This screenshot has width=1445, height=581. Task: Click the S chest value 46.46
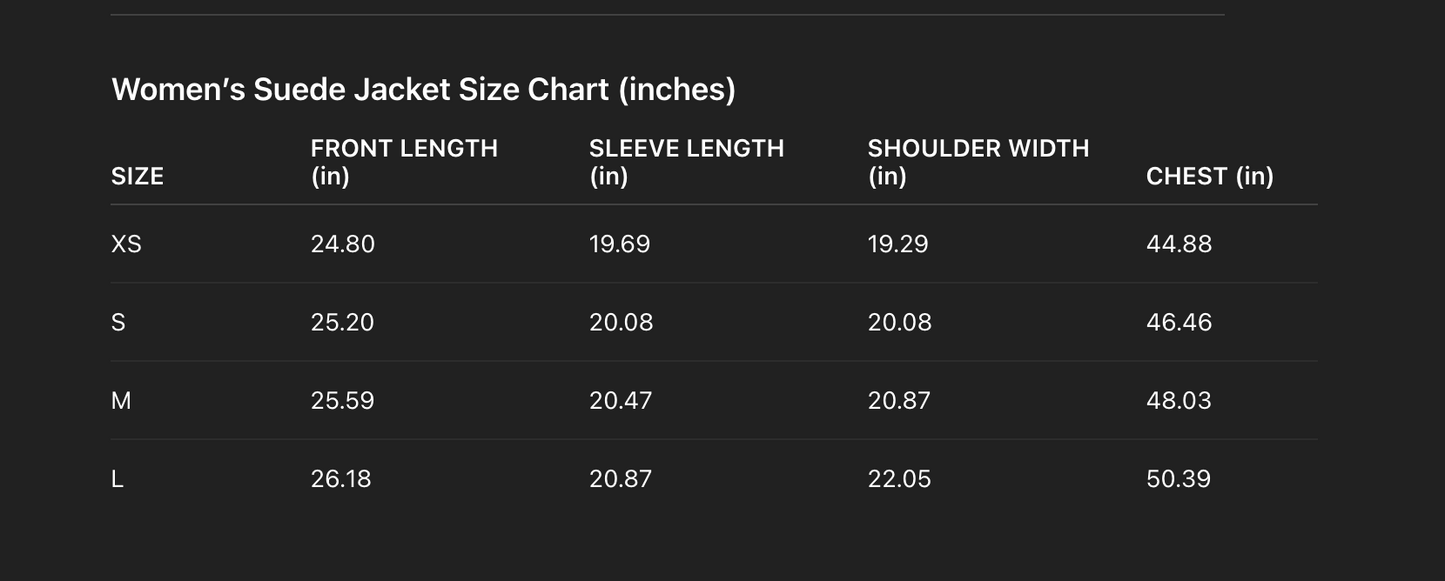coord(1178,322)
